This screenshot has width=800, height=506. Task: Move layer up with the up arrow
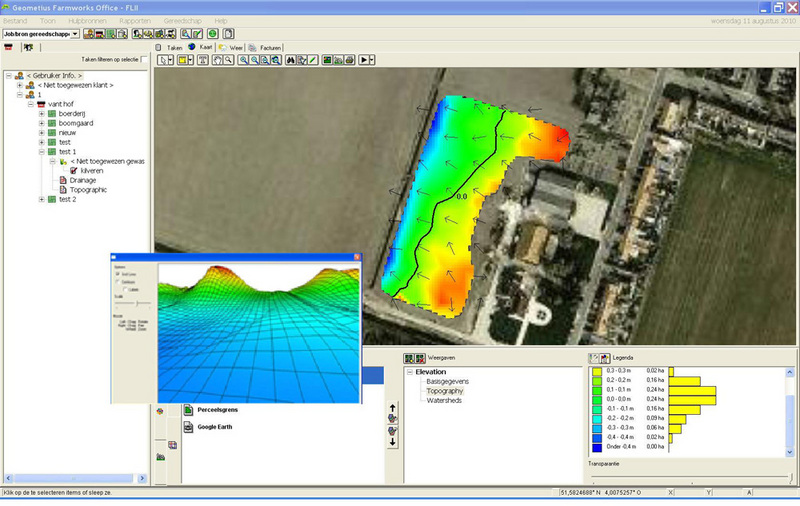[392, 408]
